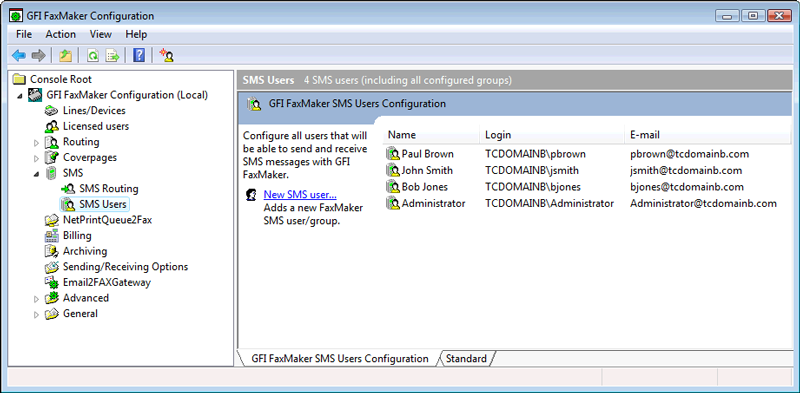Click login TCDOMAINB\pbrown
The width and height of the screenshot is (800, 393).
535,154
